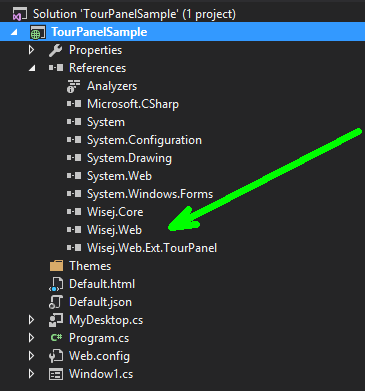Collapse the TourPanelSample project node
365x391 pixels.
[x=14, y=32]
